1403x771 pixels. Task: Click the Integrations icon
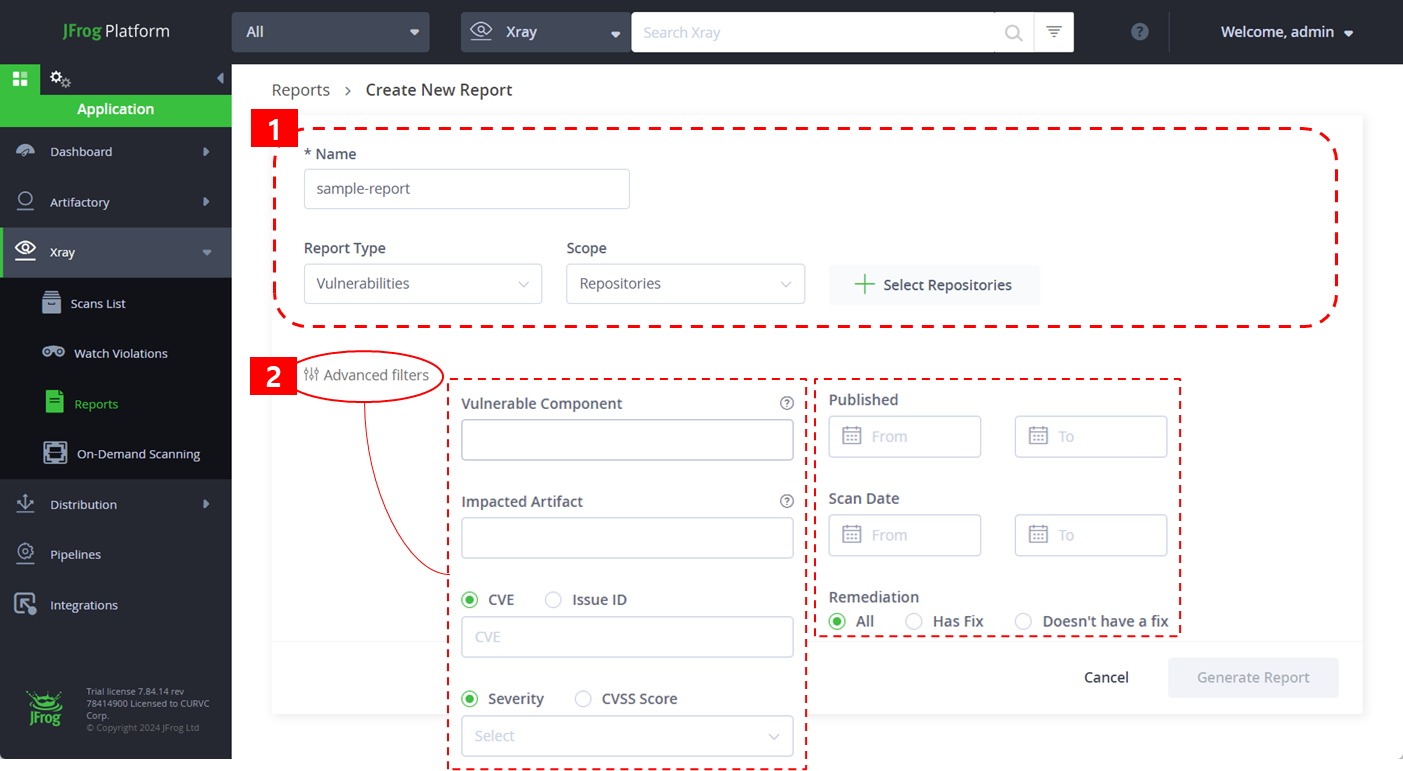26,604
